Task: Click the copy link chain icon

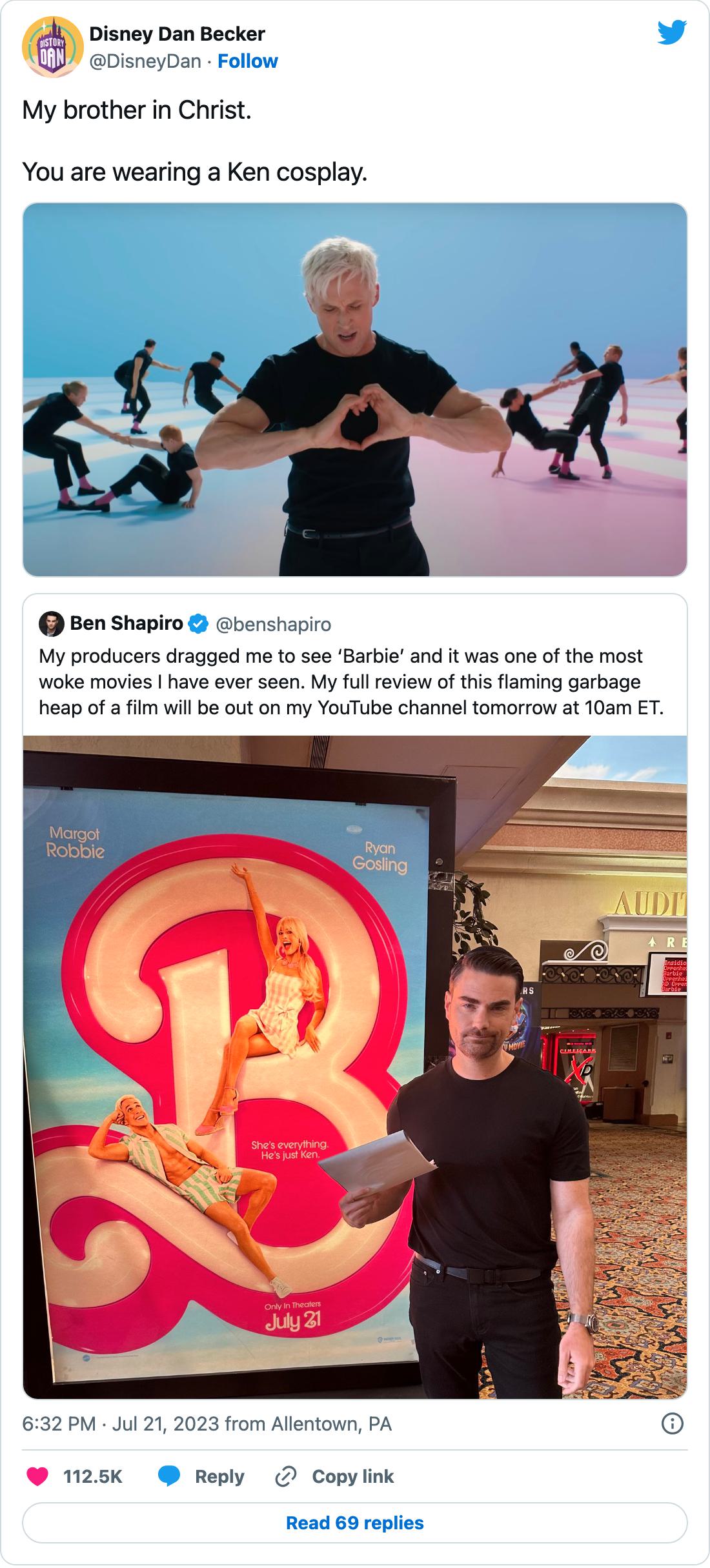Action: click(x=285, y=1476)
